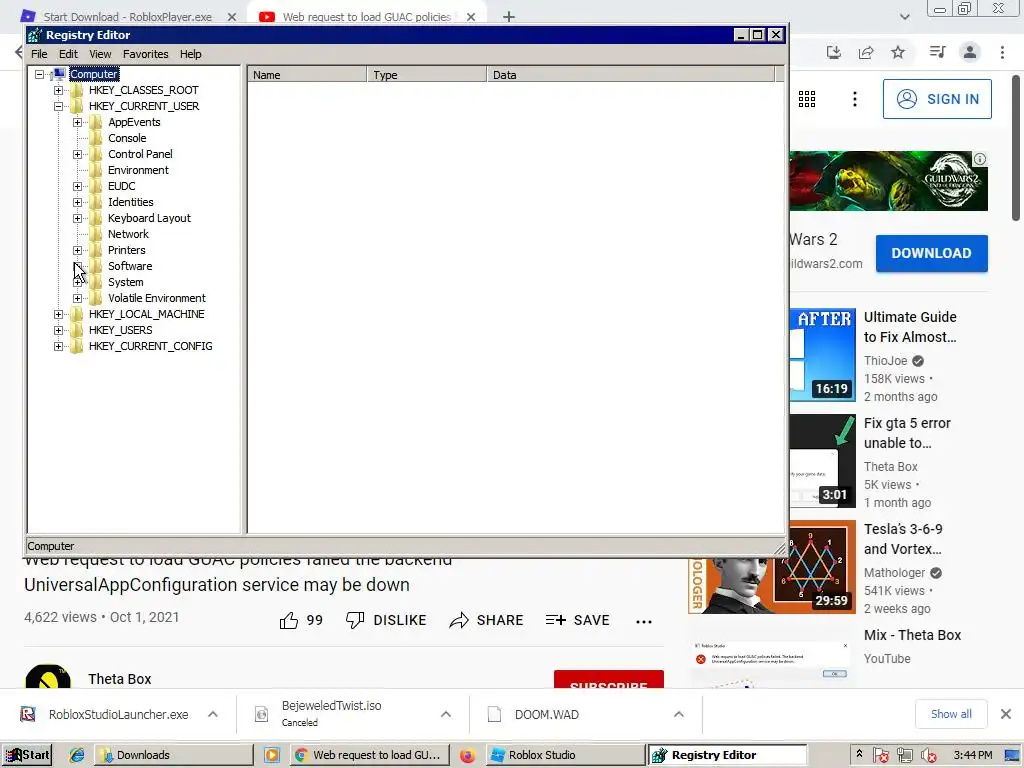Sort registry values by Data column

click(630, 75)
